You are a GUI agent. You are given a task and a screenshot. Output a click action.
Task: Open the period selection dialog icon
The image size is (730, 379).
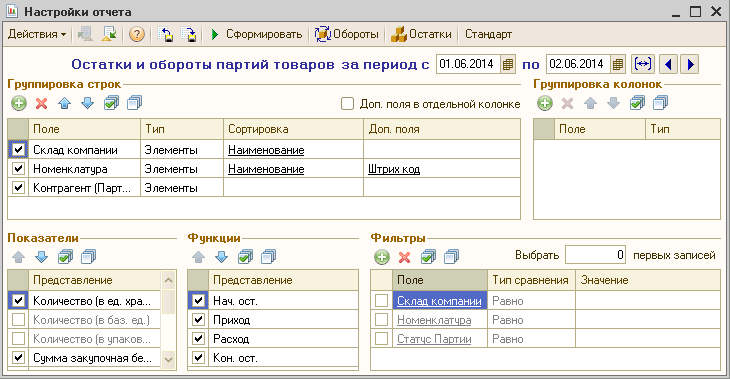coord(643,64)
